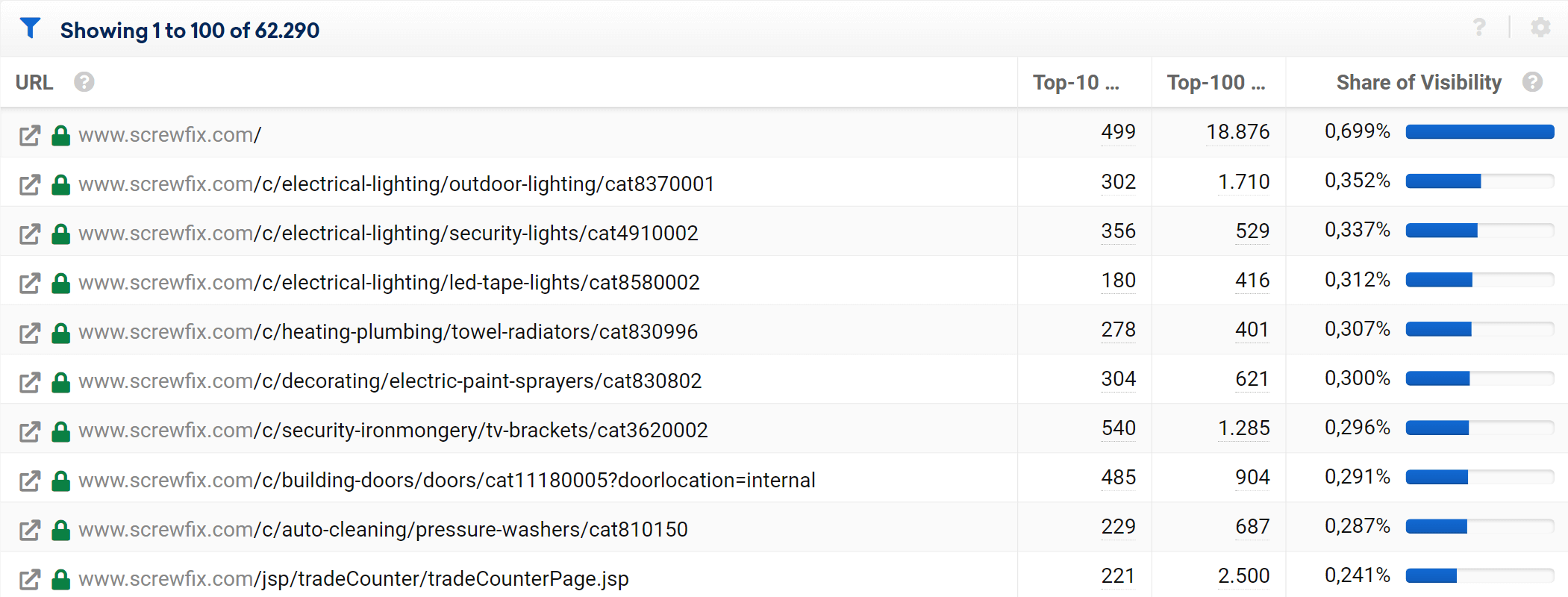1568x597 pixels.
Task: Open tradeCounterPage.jsp URL
Action: coord(354,579)
